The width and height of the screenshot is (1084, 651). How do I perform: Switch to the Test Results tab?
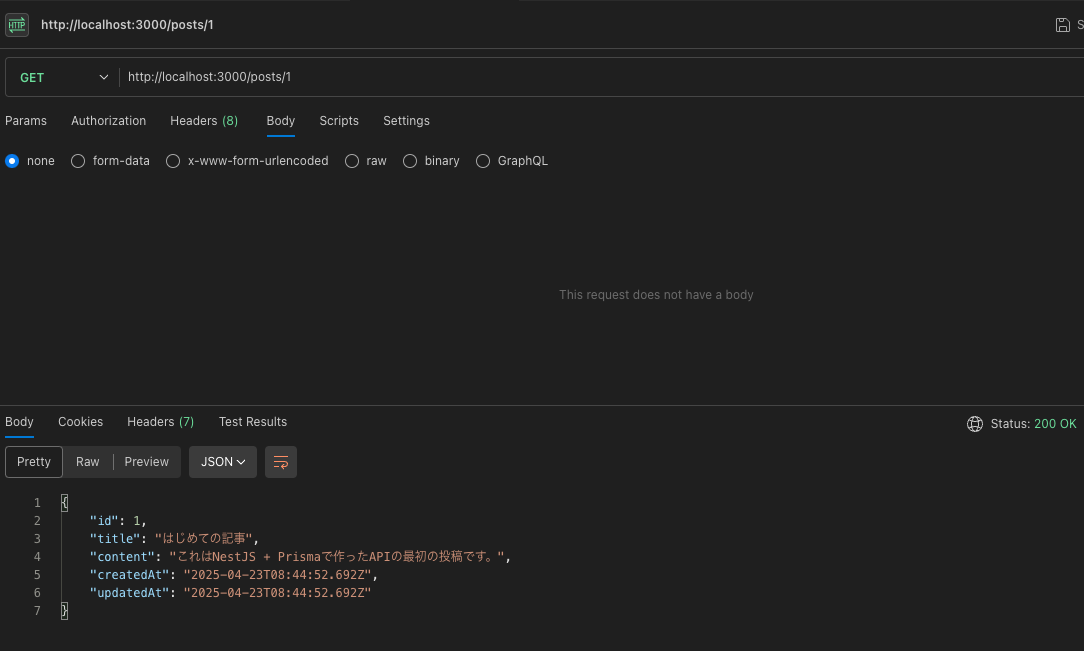pyautogui.click(x=253, y=422)
